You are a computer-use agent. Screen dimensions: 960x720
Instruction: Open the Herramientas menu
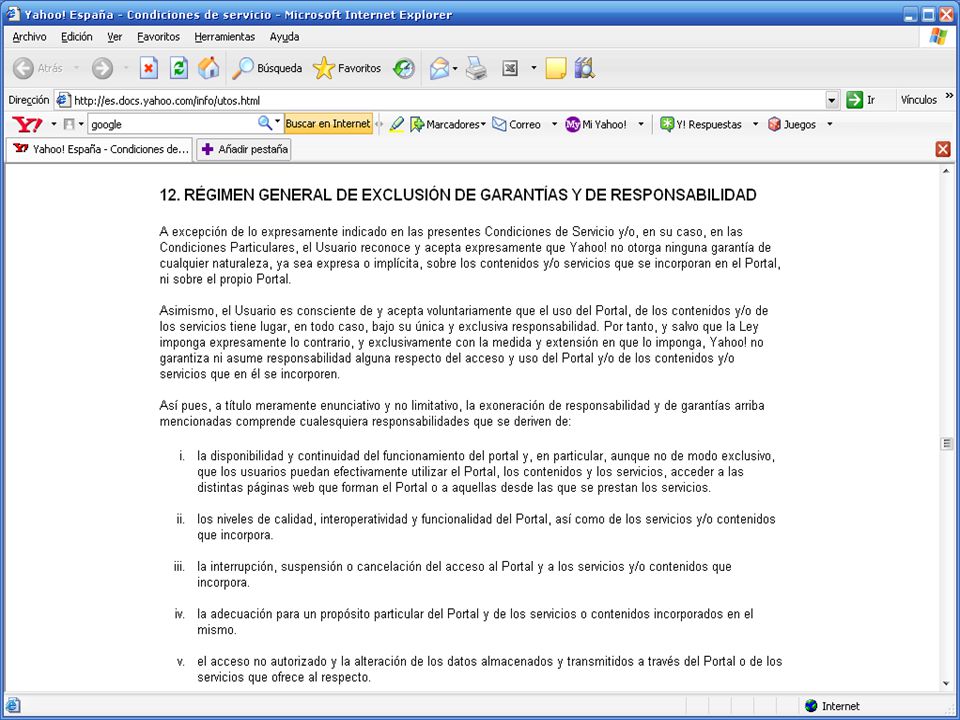pos(225,37)
